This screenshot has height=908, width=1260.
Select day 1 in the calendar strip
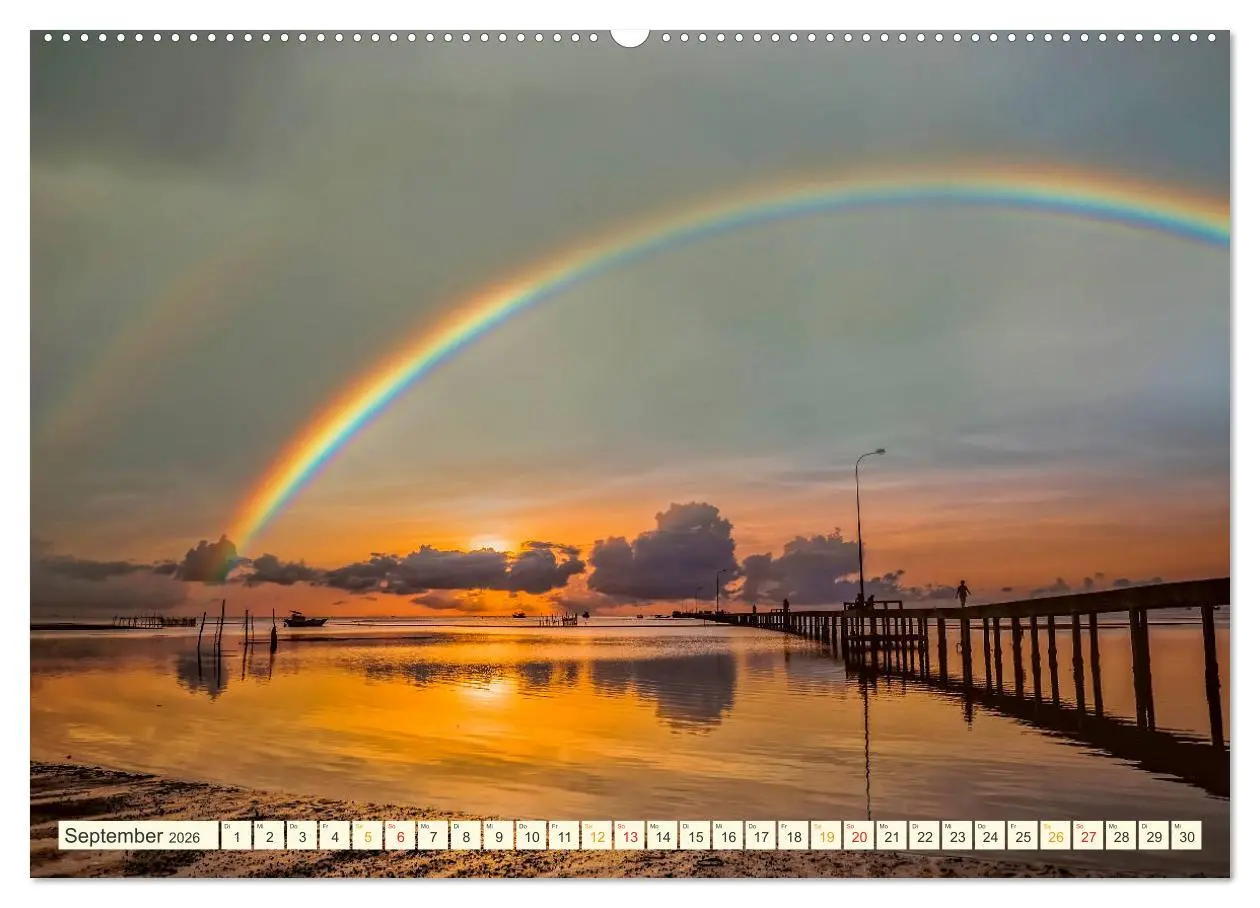236,836
